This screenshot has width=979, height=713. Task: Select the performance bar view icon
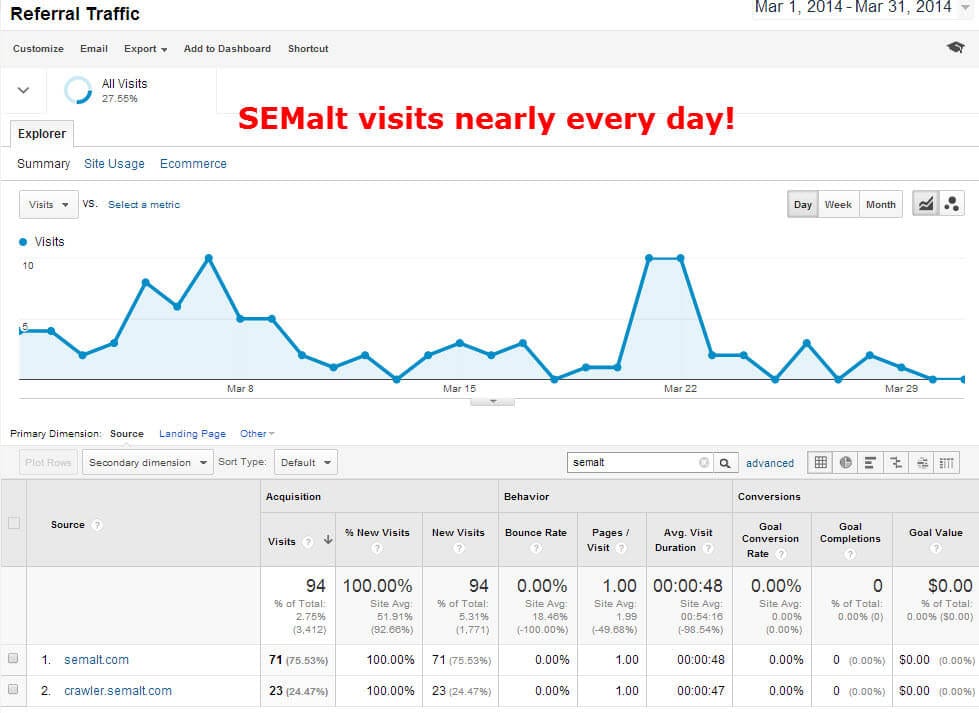(x=870, y=463)
